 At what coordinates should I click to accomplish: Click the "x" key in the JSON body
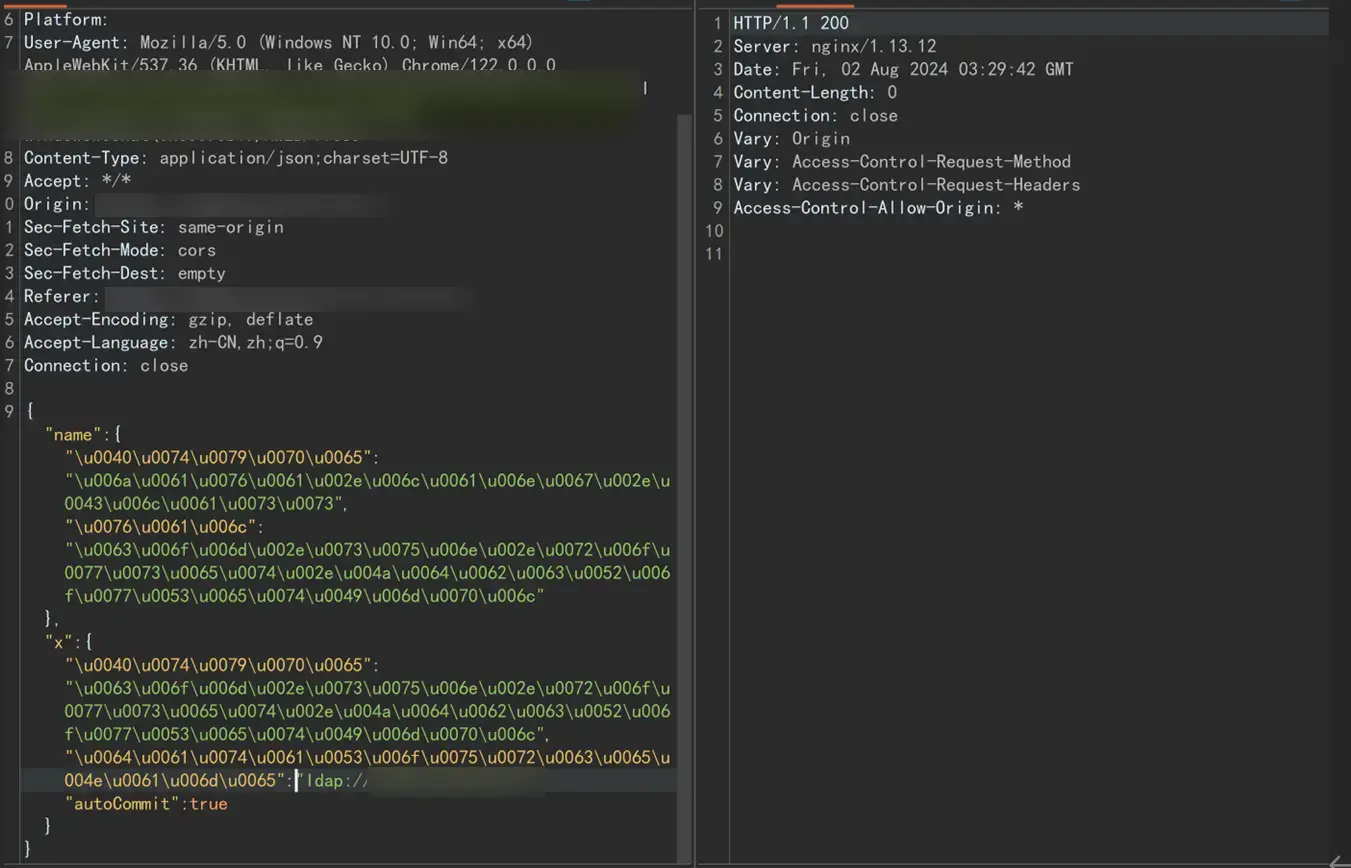60,642
